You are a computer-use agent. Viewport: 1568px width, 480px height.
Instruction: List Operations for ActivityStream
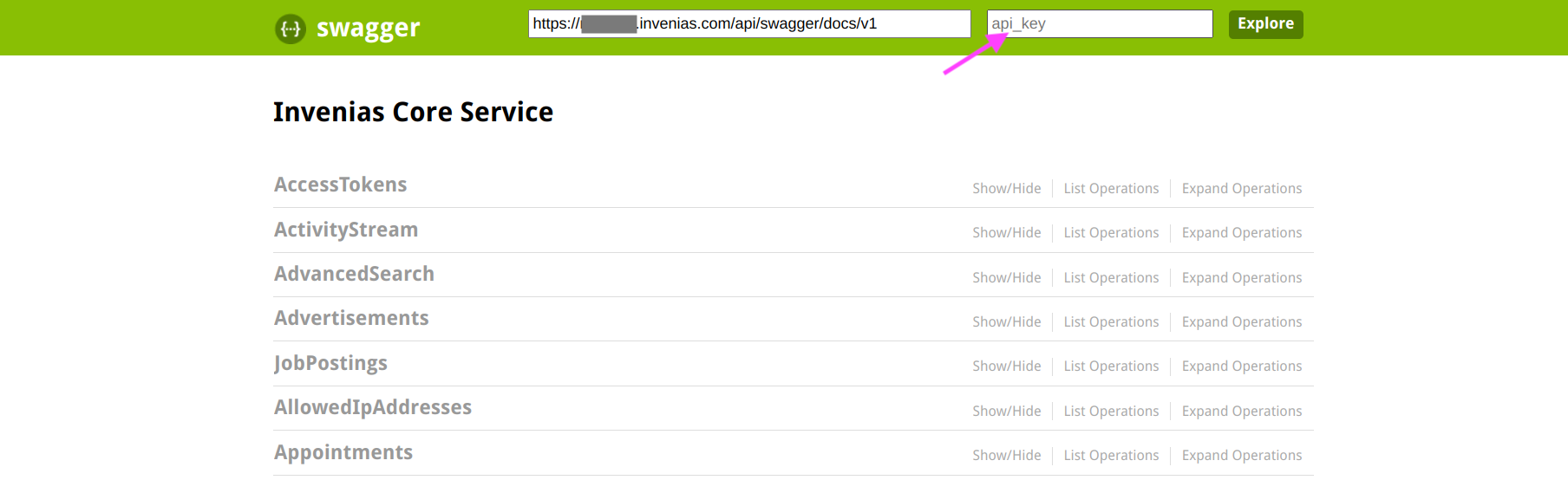pos(1111,233)
